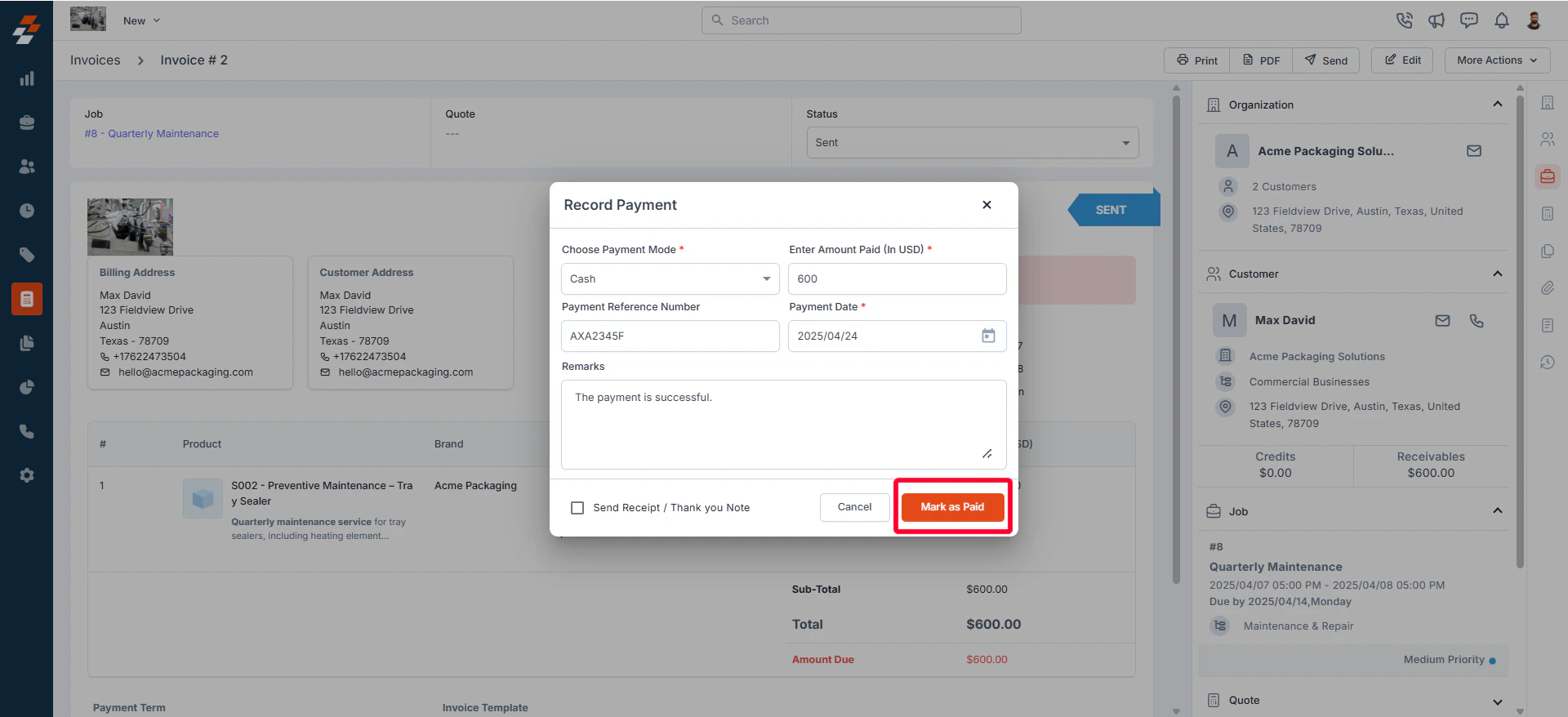
Task: Email Max David via envelope icon
Action: (x=1443, y=321)
